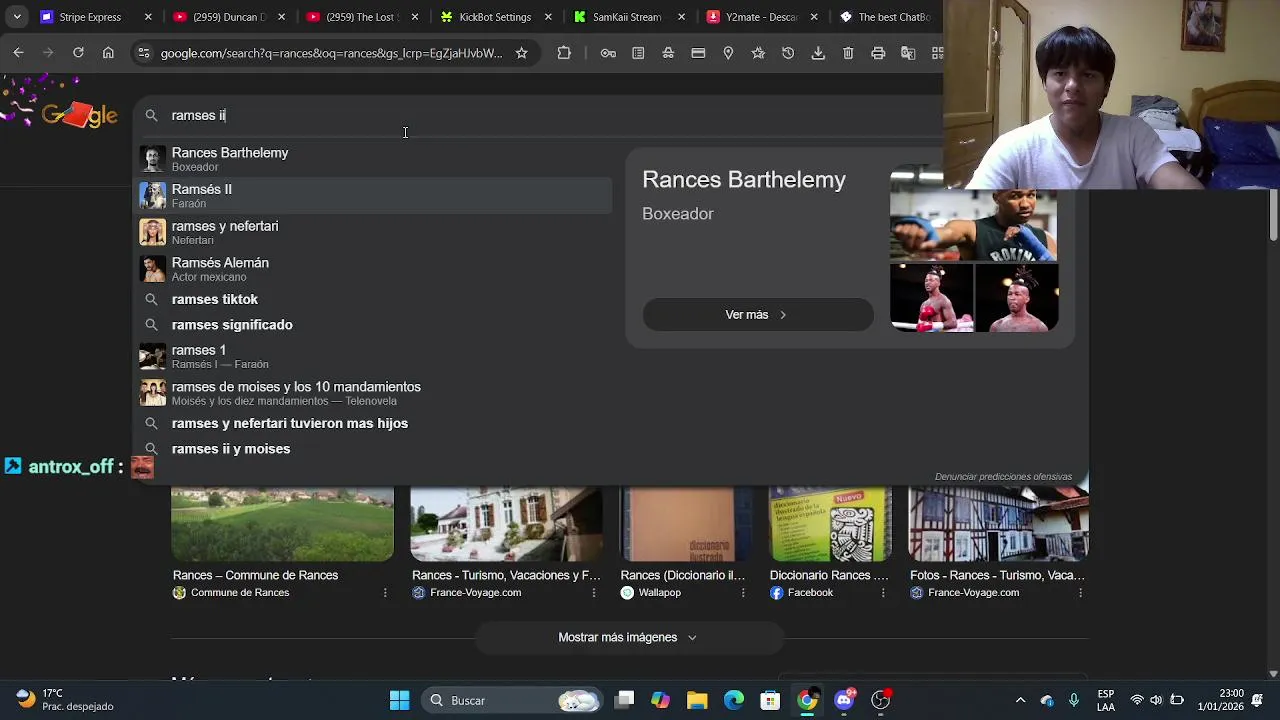Click the taskbar Buscar search box
Image resolution: width=1280 pixels, height=720 pixels.
(x=510, y=700)
